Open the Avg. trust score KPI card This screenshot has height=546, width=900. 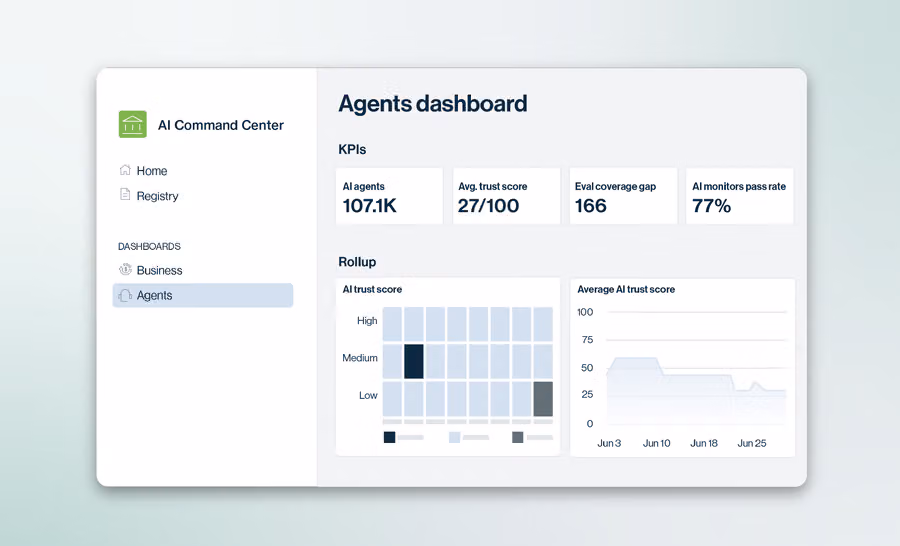[x=506, y=196]
